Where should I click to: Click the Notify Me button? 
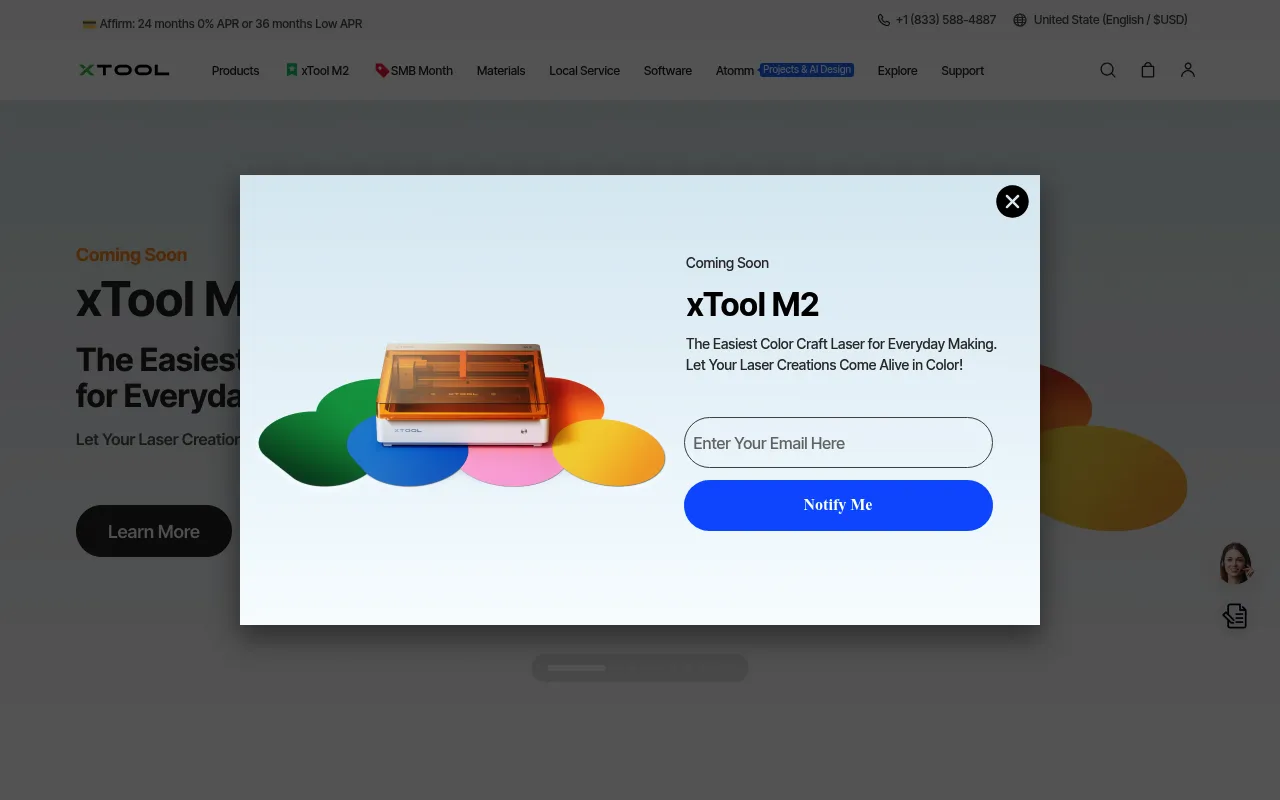click(x=838, y=505)
